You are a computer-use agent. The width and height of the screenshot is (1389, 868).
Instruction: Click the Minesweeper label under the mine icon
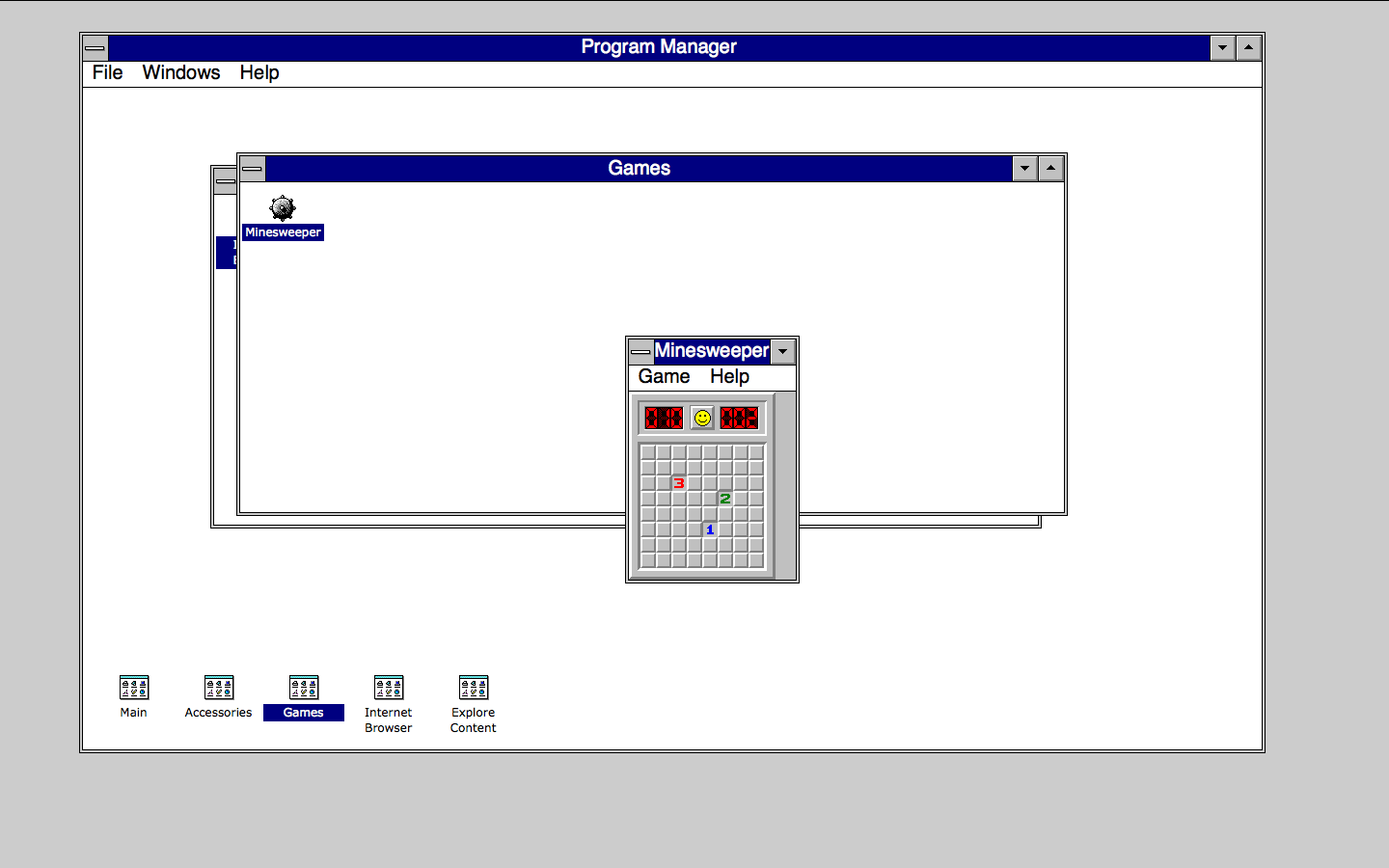(283, 232)
